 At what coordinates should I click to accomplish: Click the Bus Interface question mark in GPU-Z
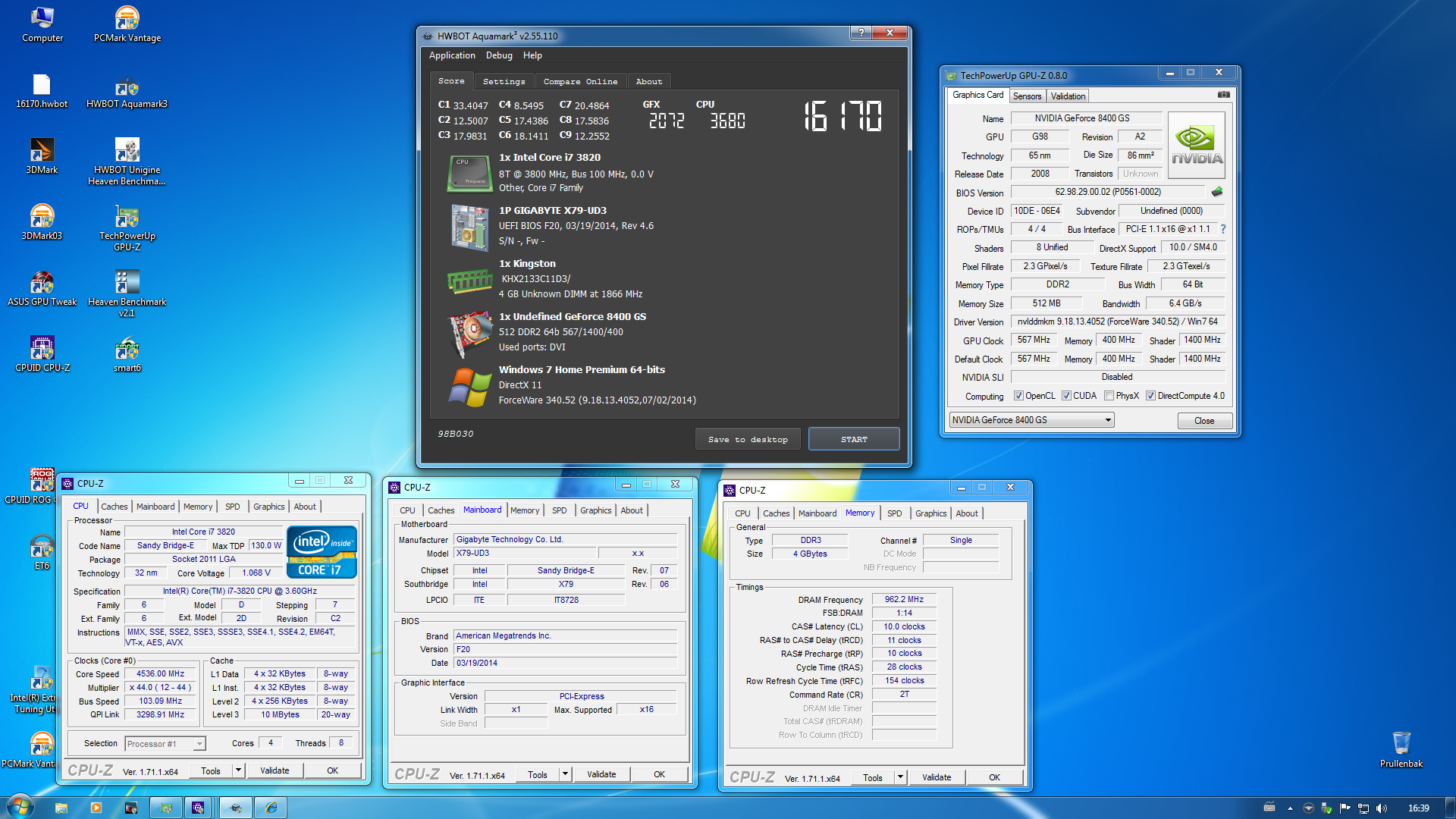coord(1222,229)
